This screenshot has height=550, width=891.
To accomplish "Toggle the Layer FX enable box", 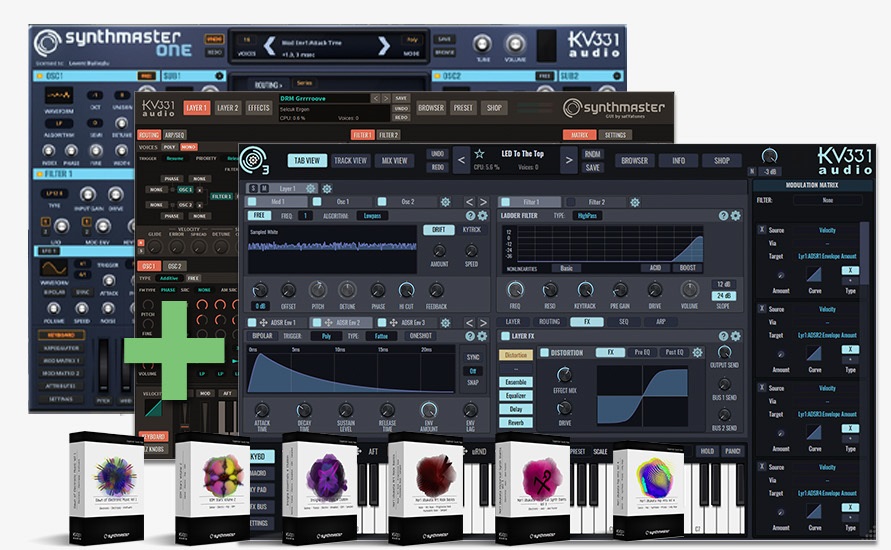I will click(505, 336).
